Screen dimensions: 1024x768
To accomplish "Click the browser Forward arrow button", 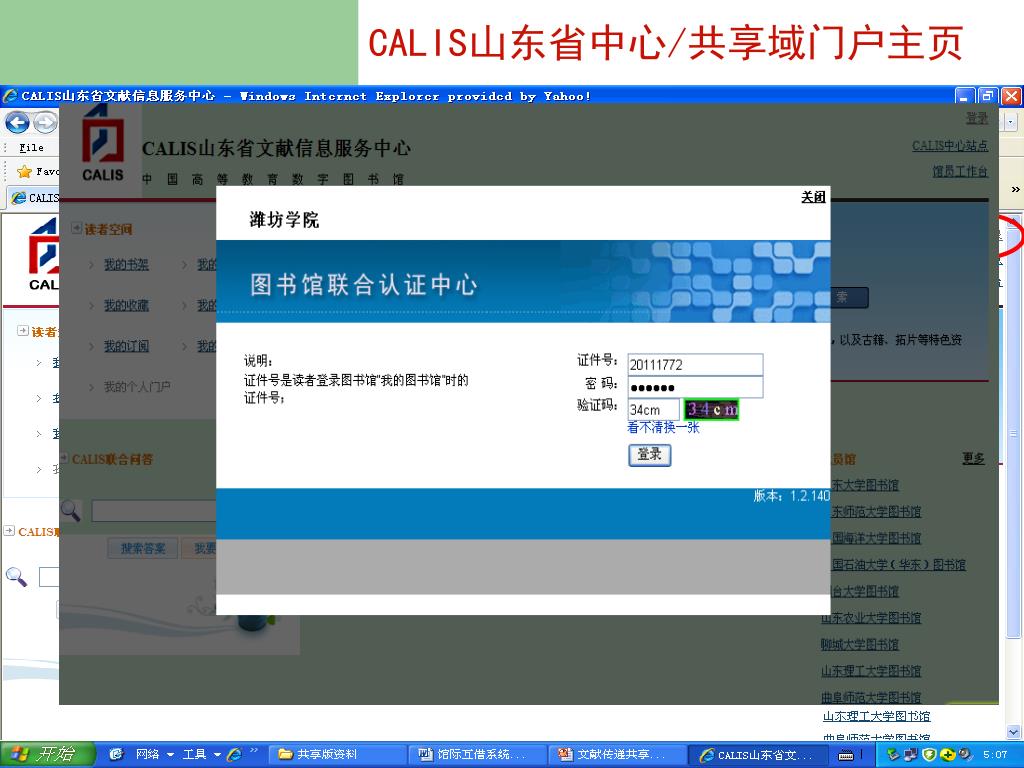I will click(x=45, y=122).
